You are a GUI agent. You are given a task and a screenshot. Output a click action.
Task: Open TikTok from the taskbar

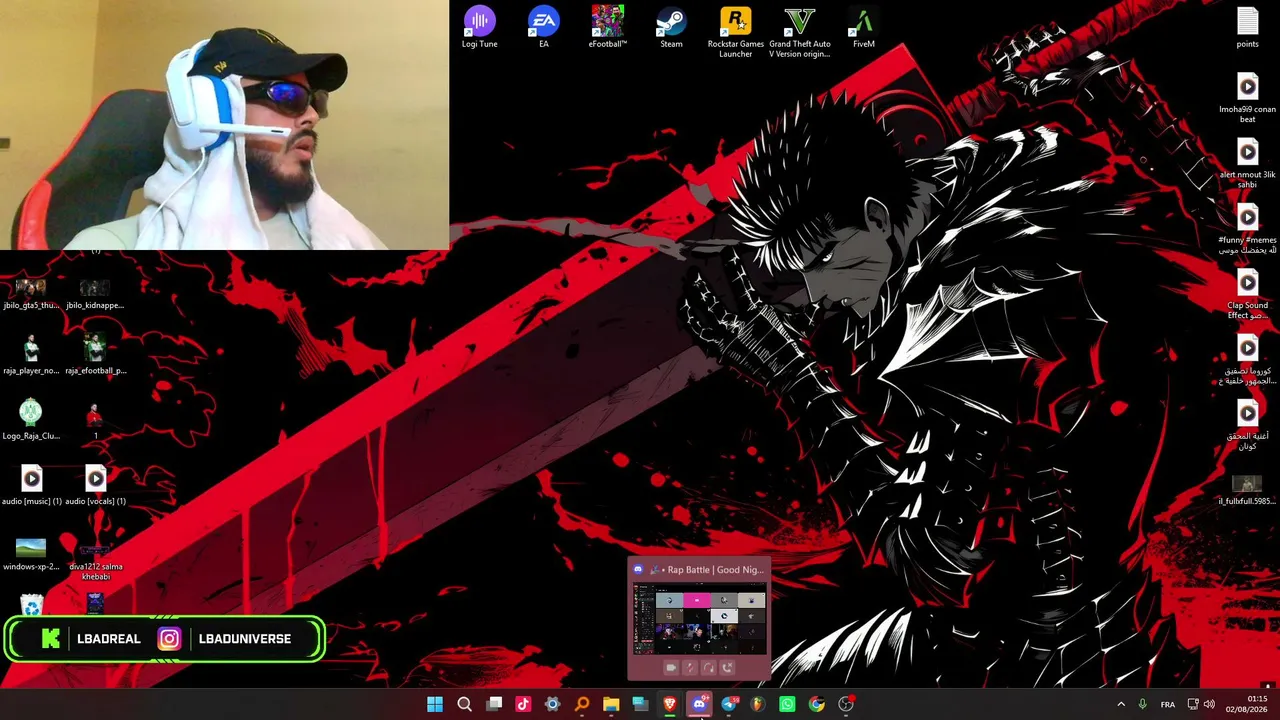click(x=523, y=704)
